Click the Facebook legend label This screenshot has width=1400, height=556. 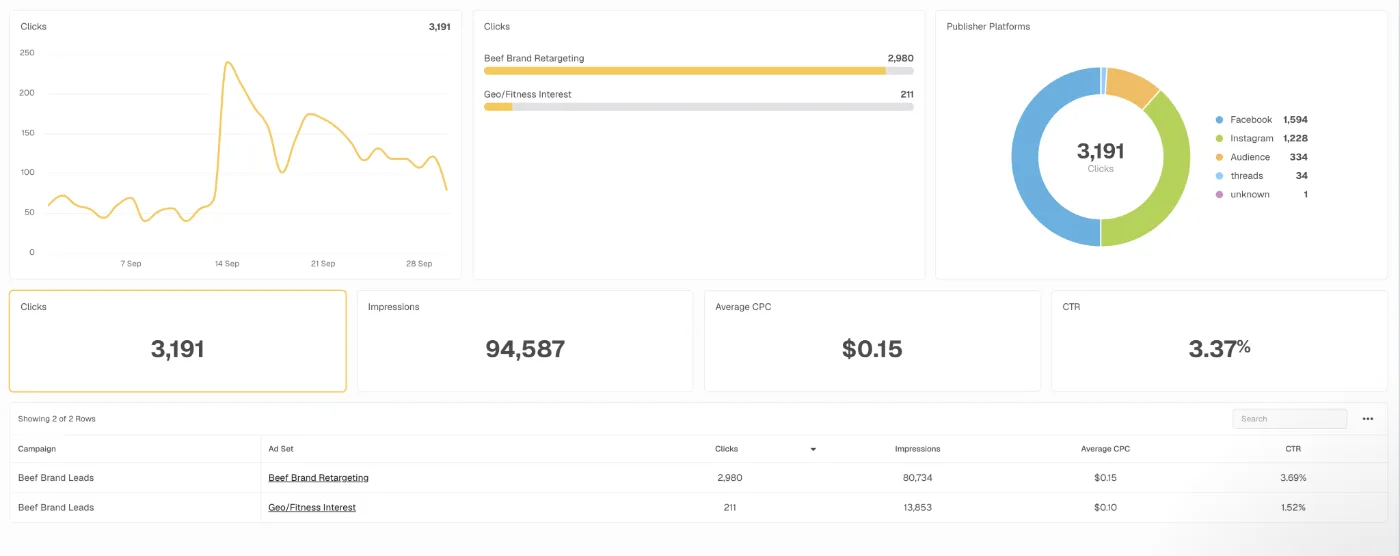[x=1251, y=120]
